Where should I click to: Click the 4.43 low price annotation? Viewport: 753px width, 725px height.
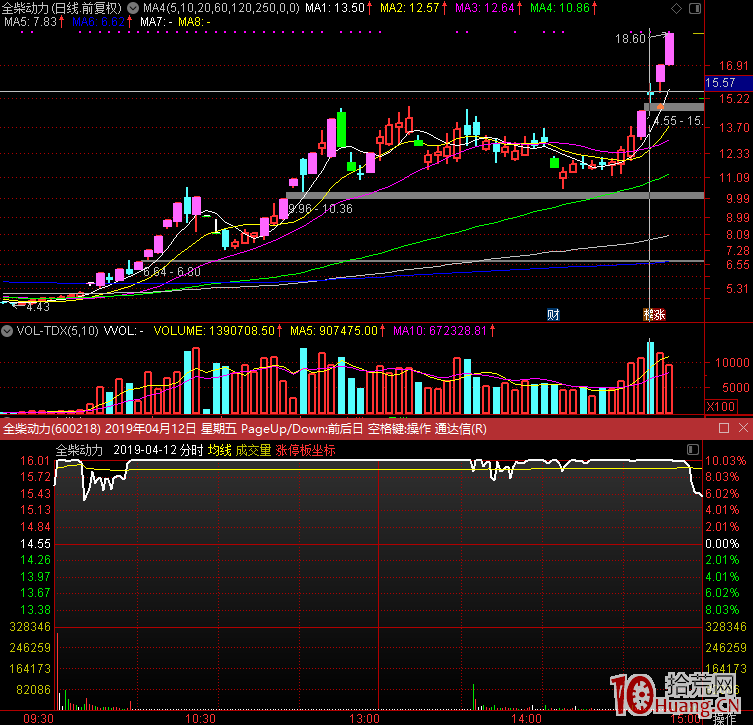pyautogui.click(x=38, y=306)
